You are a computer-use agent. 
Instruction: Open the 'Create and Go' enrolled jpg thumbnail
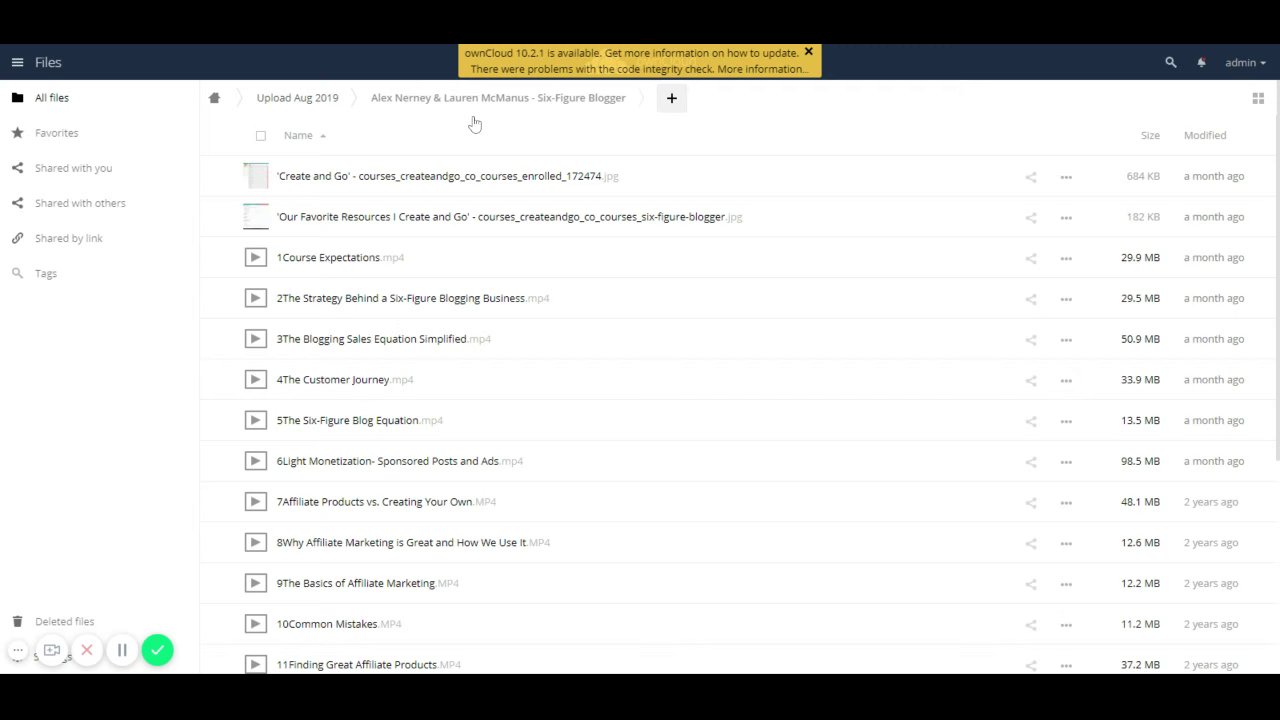256,176
